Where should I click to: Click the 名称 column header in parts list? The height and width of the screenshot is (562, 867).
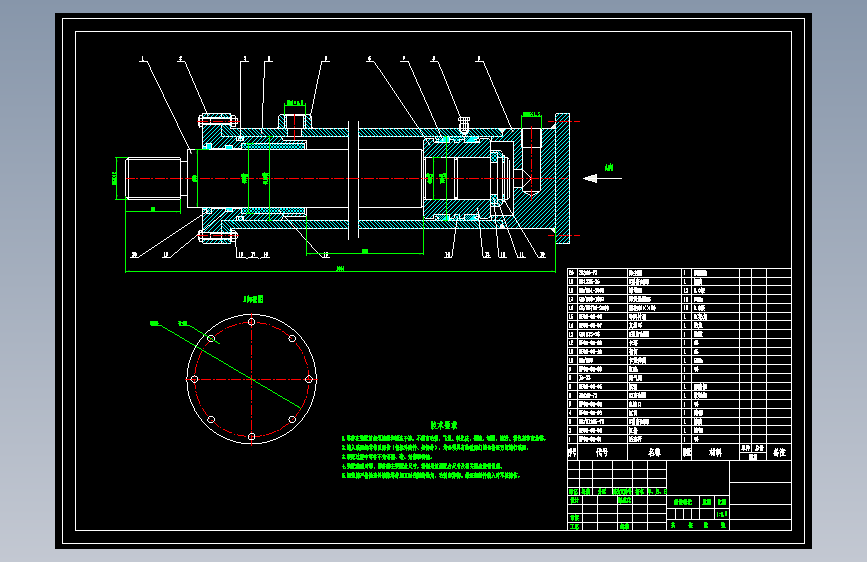[655, 452]
